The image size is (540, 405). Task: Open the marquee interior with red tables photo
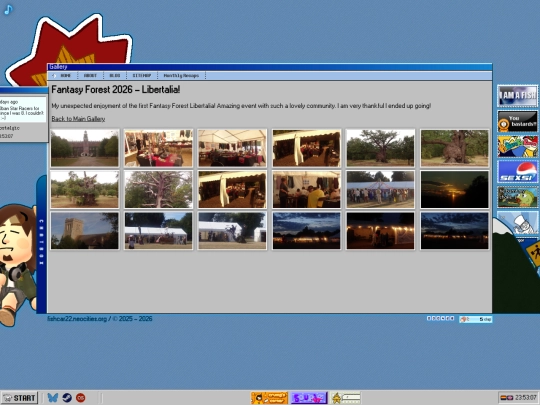pyautogui.click(x=232, y=148)
